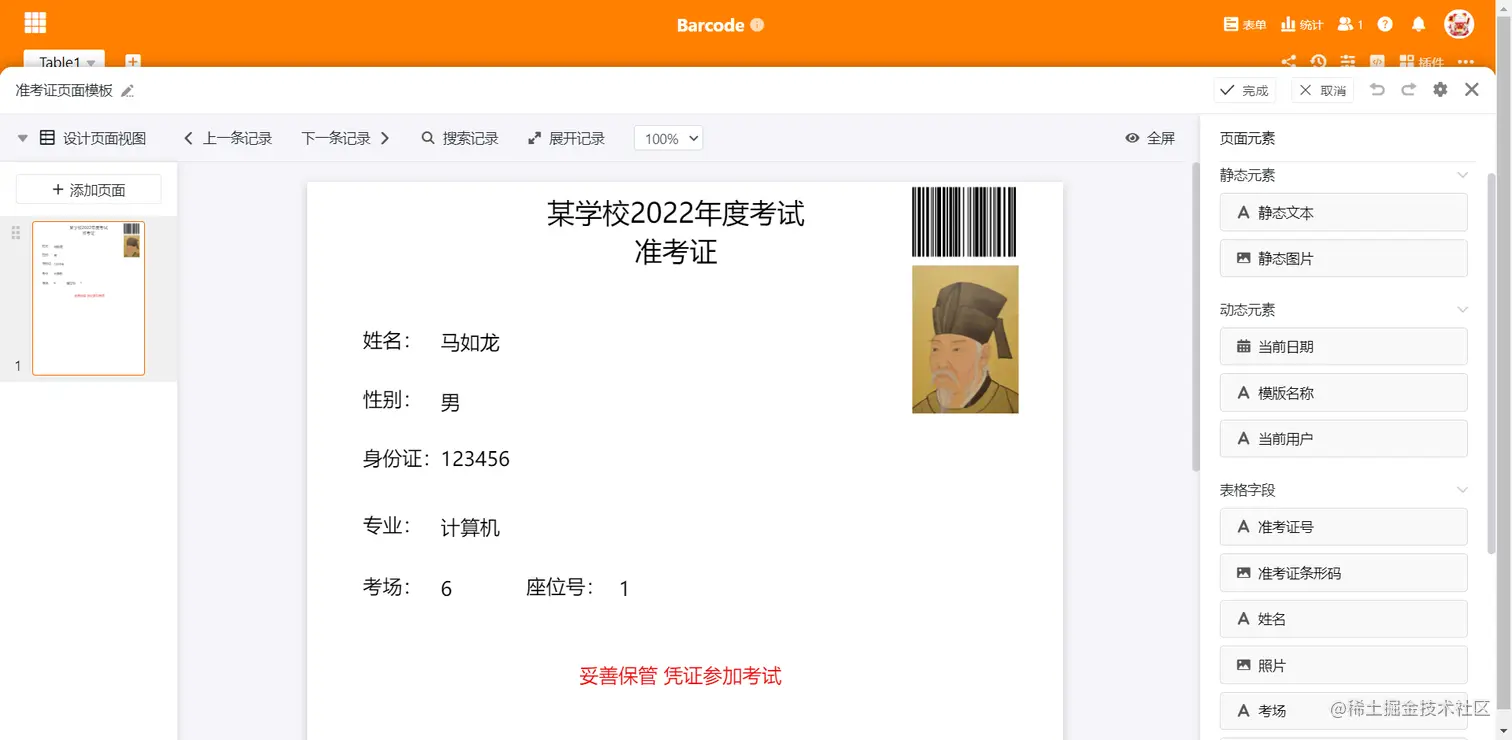This screenshot has height=740, width=1512.
Task: Add the 姓名 name field element
Action: pos(1343,619)
